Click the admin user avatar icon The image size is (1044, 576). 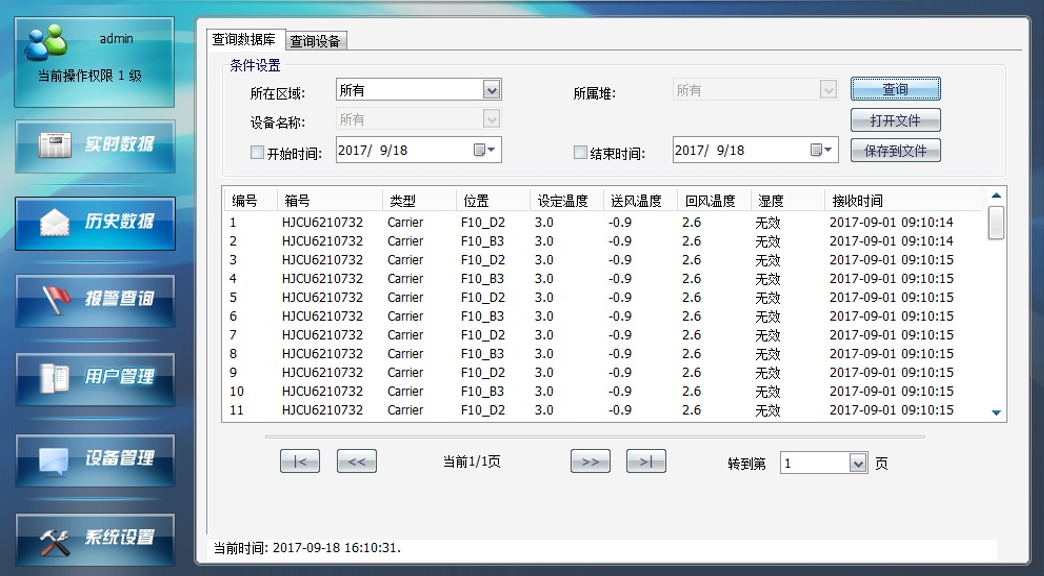click(x=46, y=41)
